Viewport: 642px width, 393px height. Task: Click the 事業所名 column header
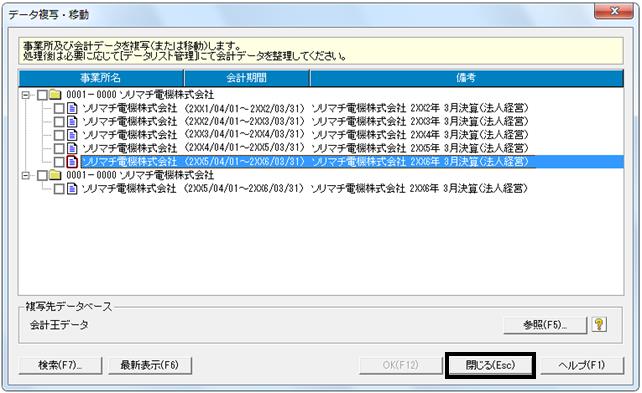(x=101, y=78)
